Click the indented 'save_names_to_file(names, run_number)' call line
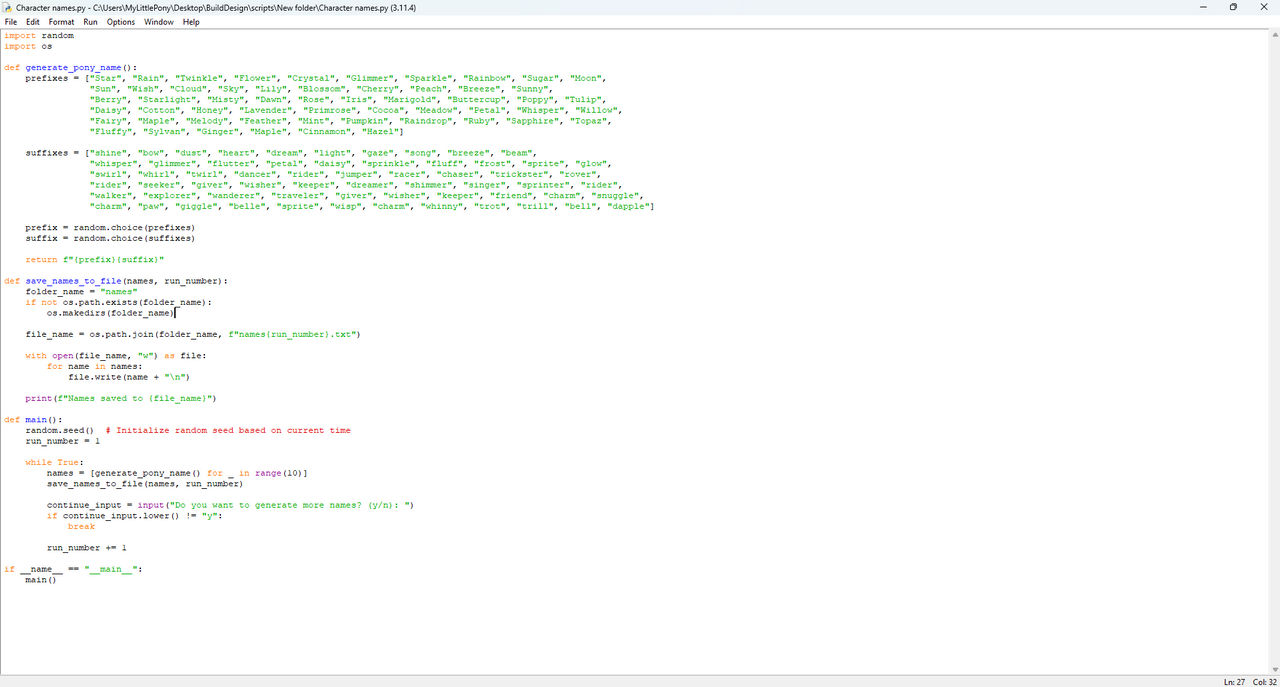The image size is (1280, 687). click(145, 484)
